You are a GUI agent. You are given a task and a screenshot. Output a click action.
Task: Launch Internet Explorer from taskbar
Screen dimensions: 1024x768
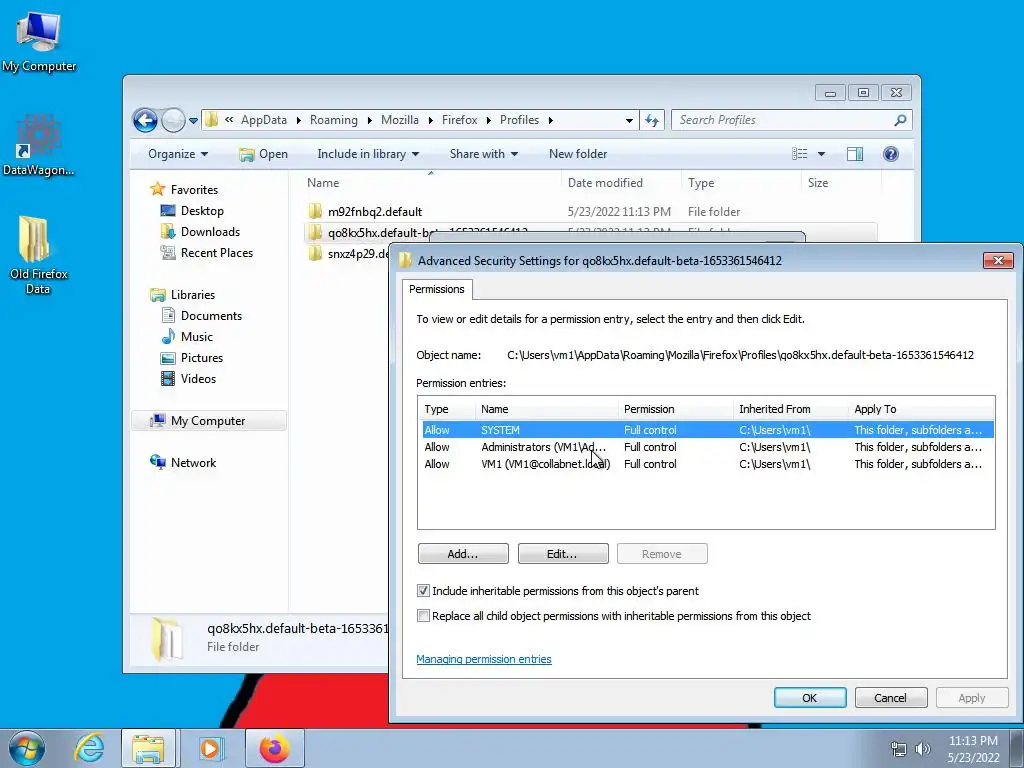point(89,748)
